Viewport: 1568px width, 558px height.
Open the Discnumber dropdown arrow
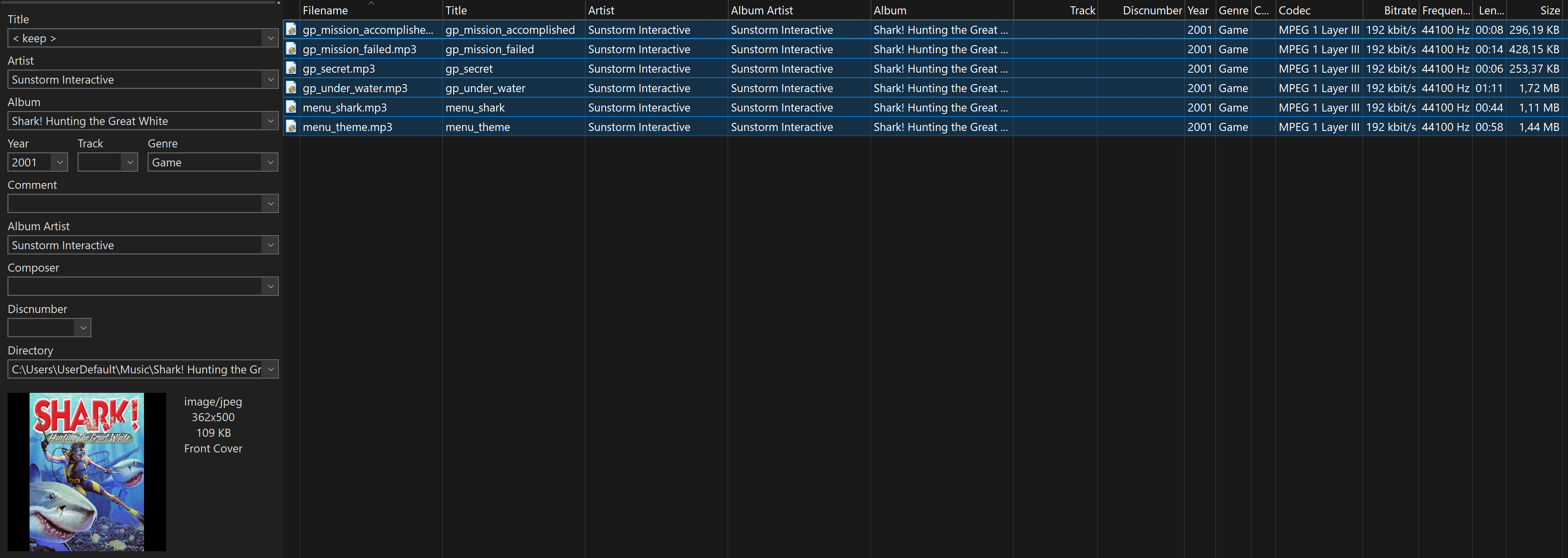[83, 328]
